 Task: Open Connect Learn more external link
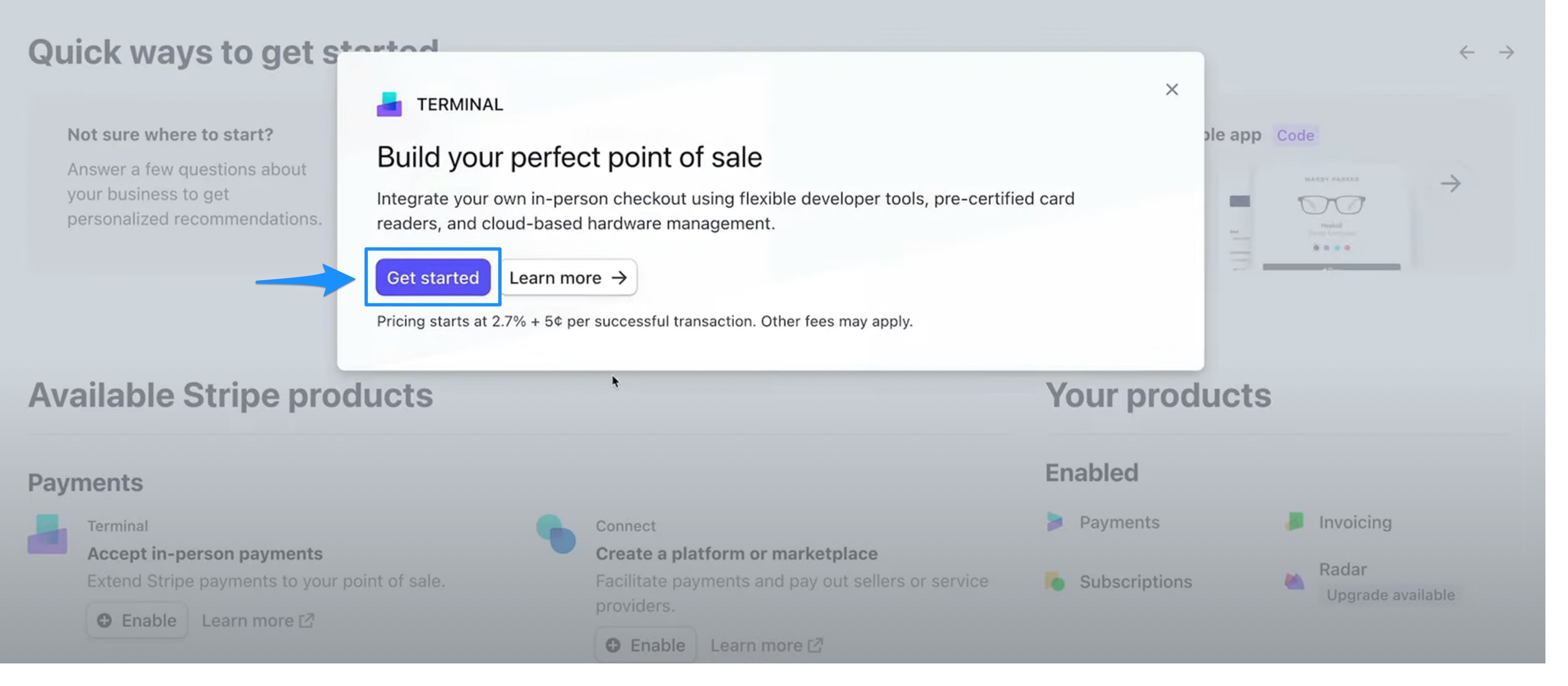(766, 645)
